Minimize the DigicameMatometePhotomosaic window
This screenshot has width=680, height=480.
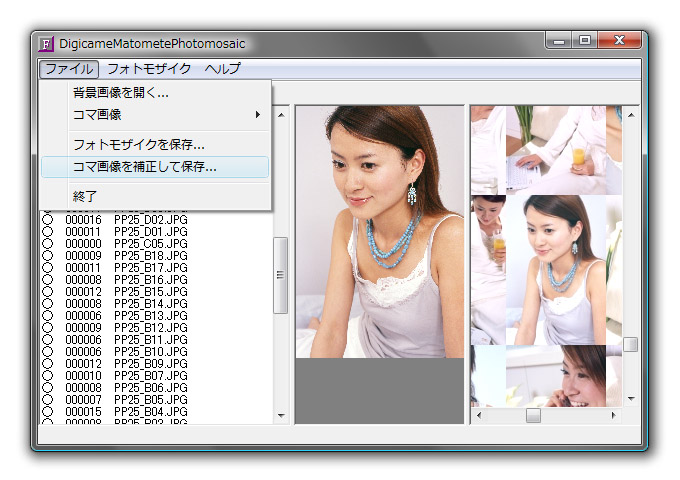(x=559, y=41)
